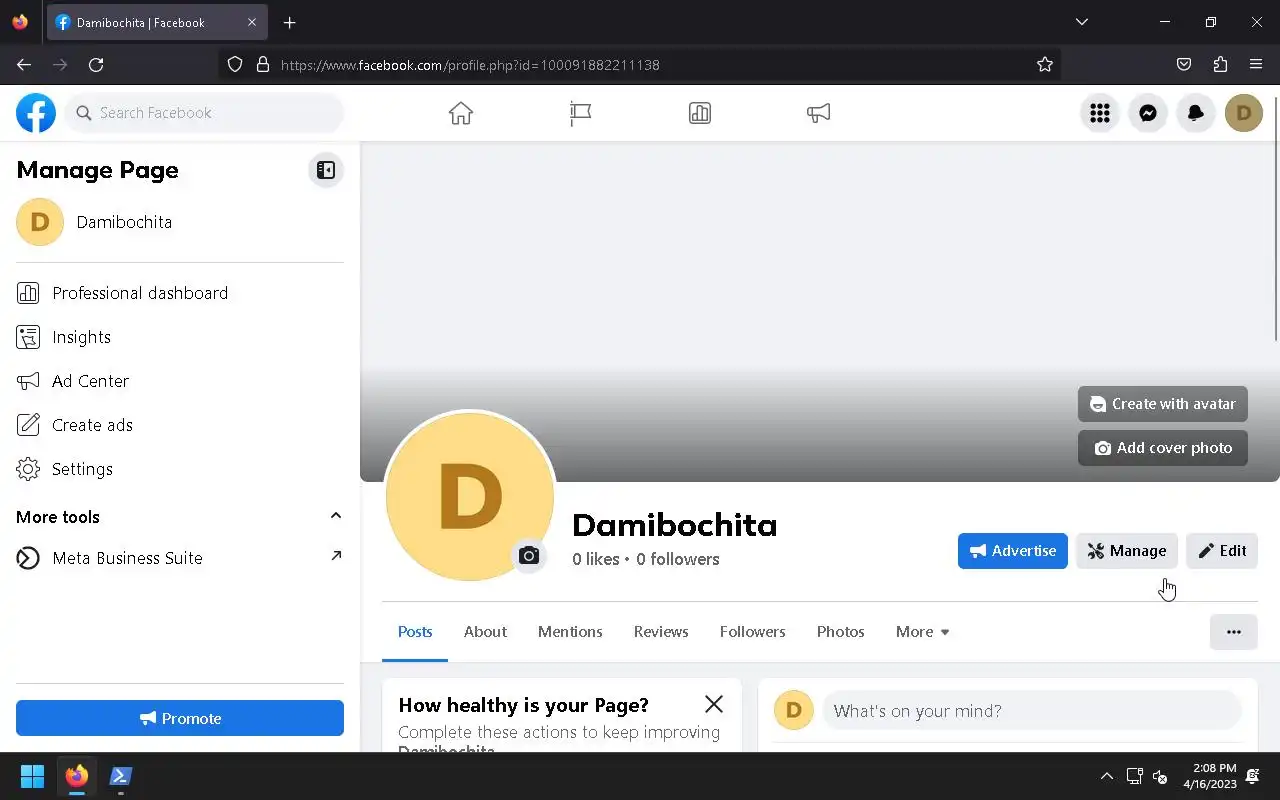1280x800 pixels.
Task: Click the Firefox back arrow
Action: point(24,65)
